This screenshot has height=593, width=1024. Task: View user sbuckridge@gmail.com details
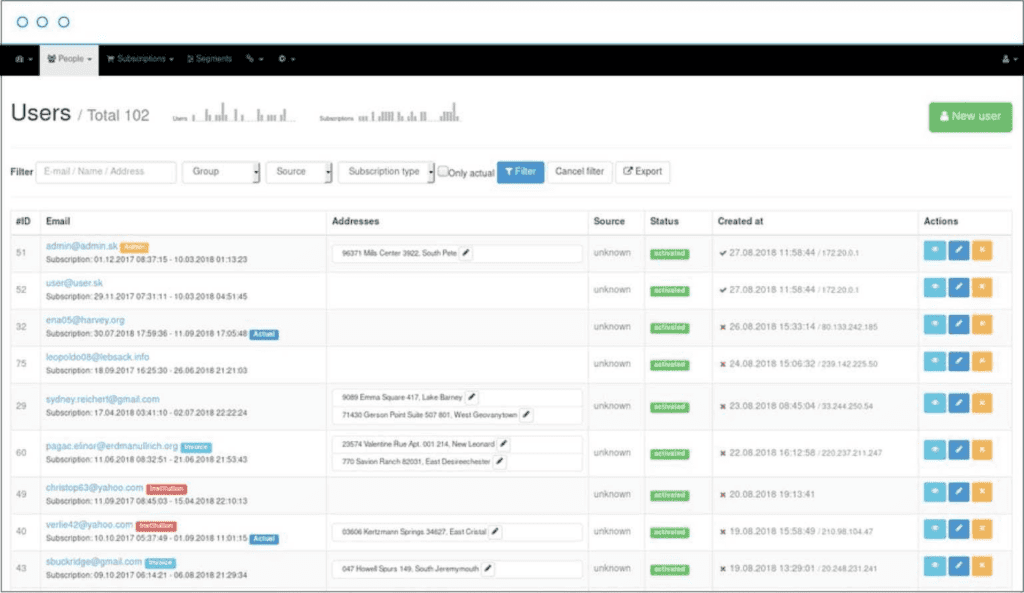935,566
